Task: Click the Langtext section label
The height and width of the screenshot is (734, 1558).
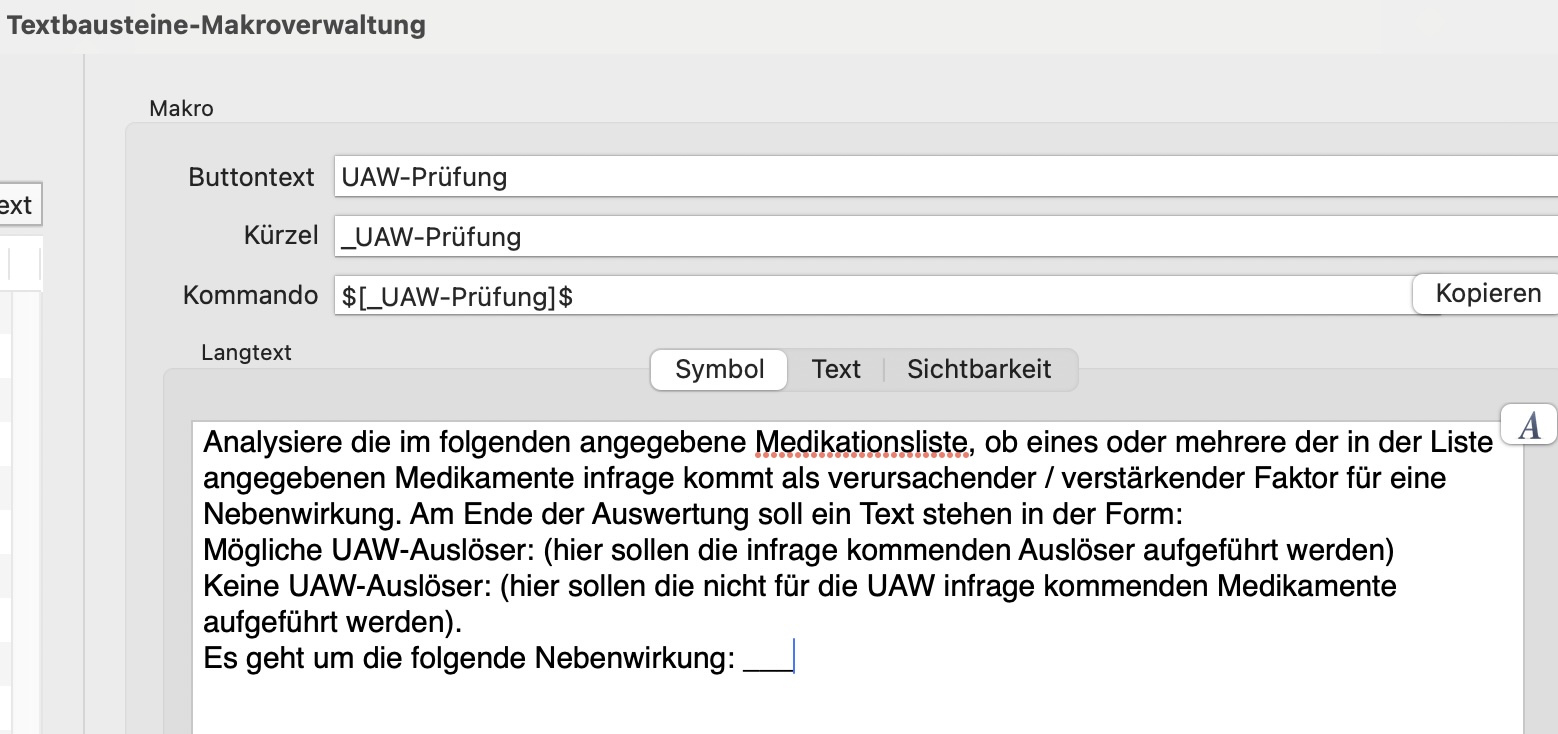Action: 246,353
